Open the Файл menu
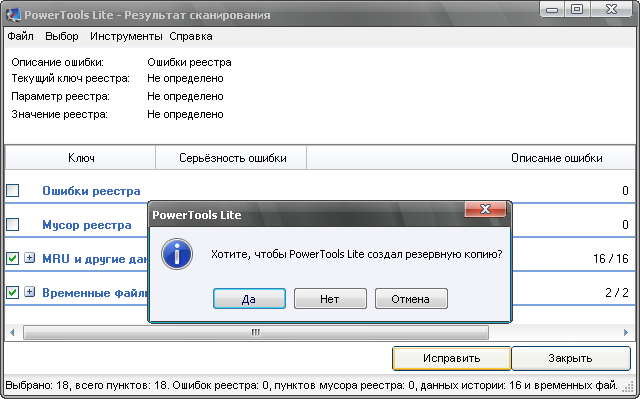 pyautogui.click(x=20, y=36)
